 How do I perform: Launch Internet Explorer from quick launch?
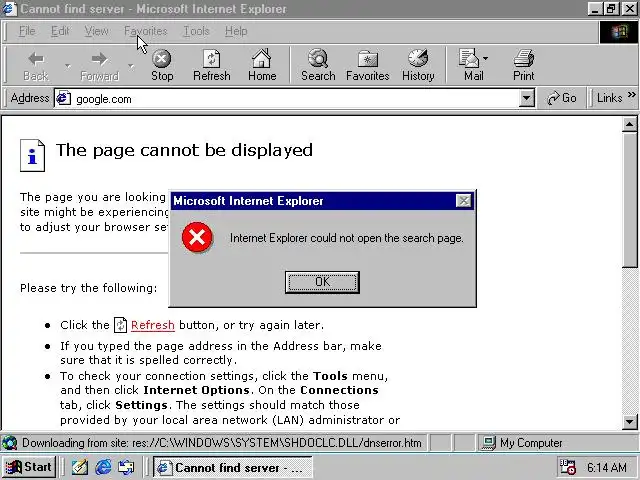pos(103,467)
